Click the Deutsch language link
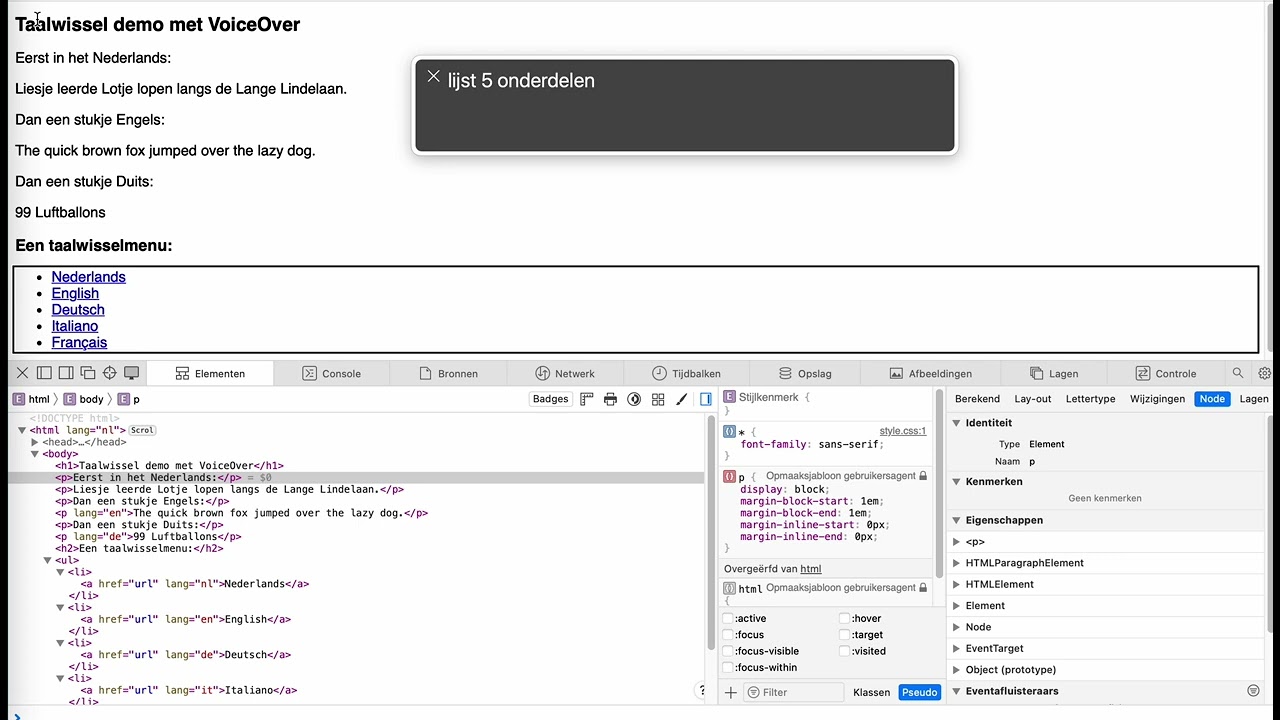Screen dimensions: 1280x720 (78, 310)
